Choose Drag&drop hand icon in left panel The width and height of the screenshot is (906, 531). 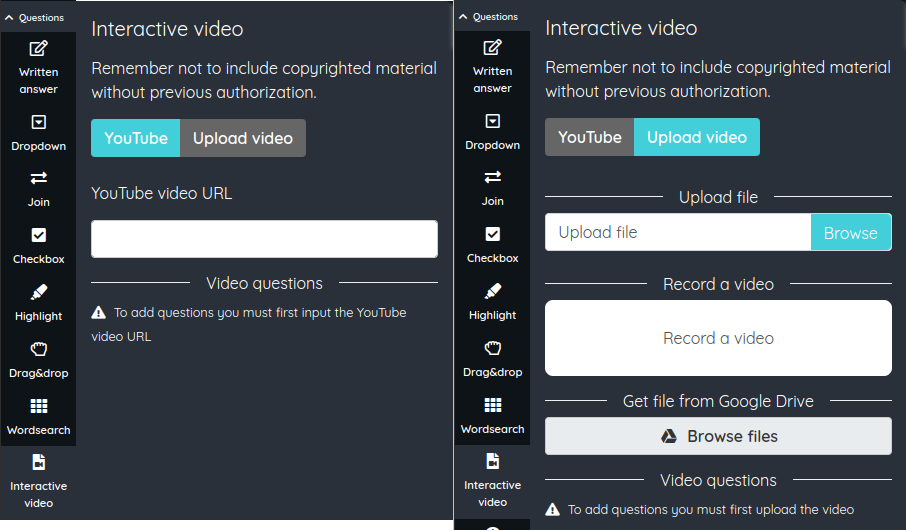pos(38,349)
